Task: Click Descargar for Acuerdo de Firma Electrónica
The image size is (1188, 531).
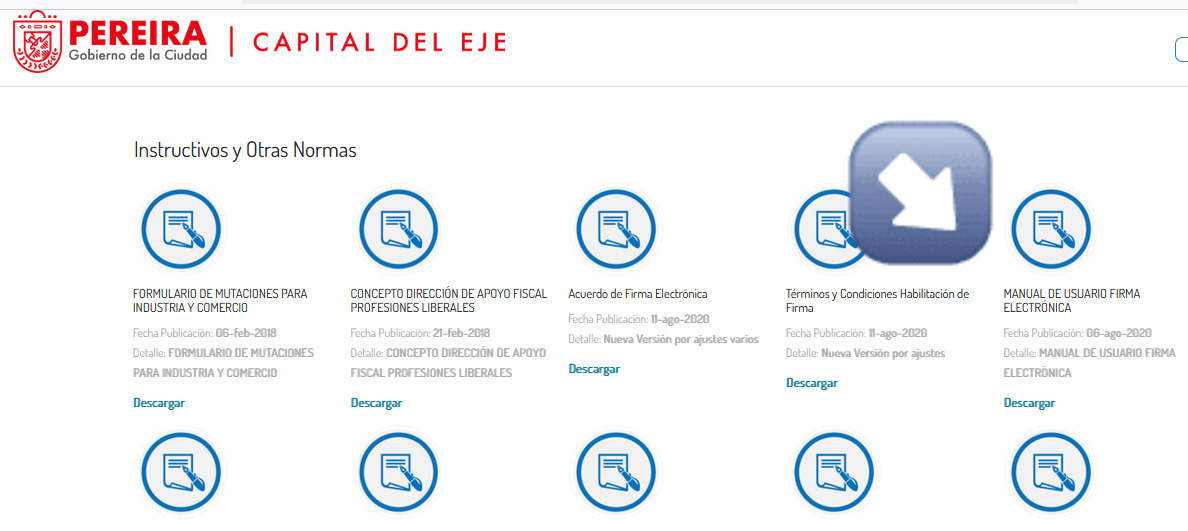Action: [x=594, y=369]
